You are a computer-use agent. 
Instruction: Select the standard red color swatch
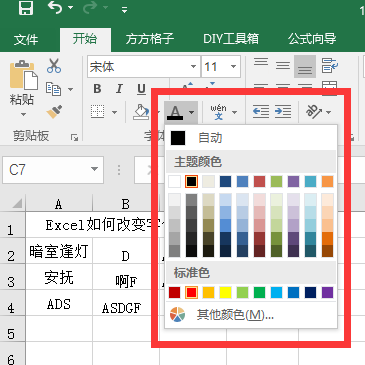[191, 293]
